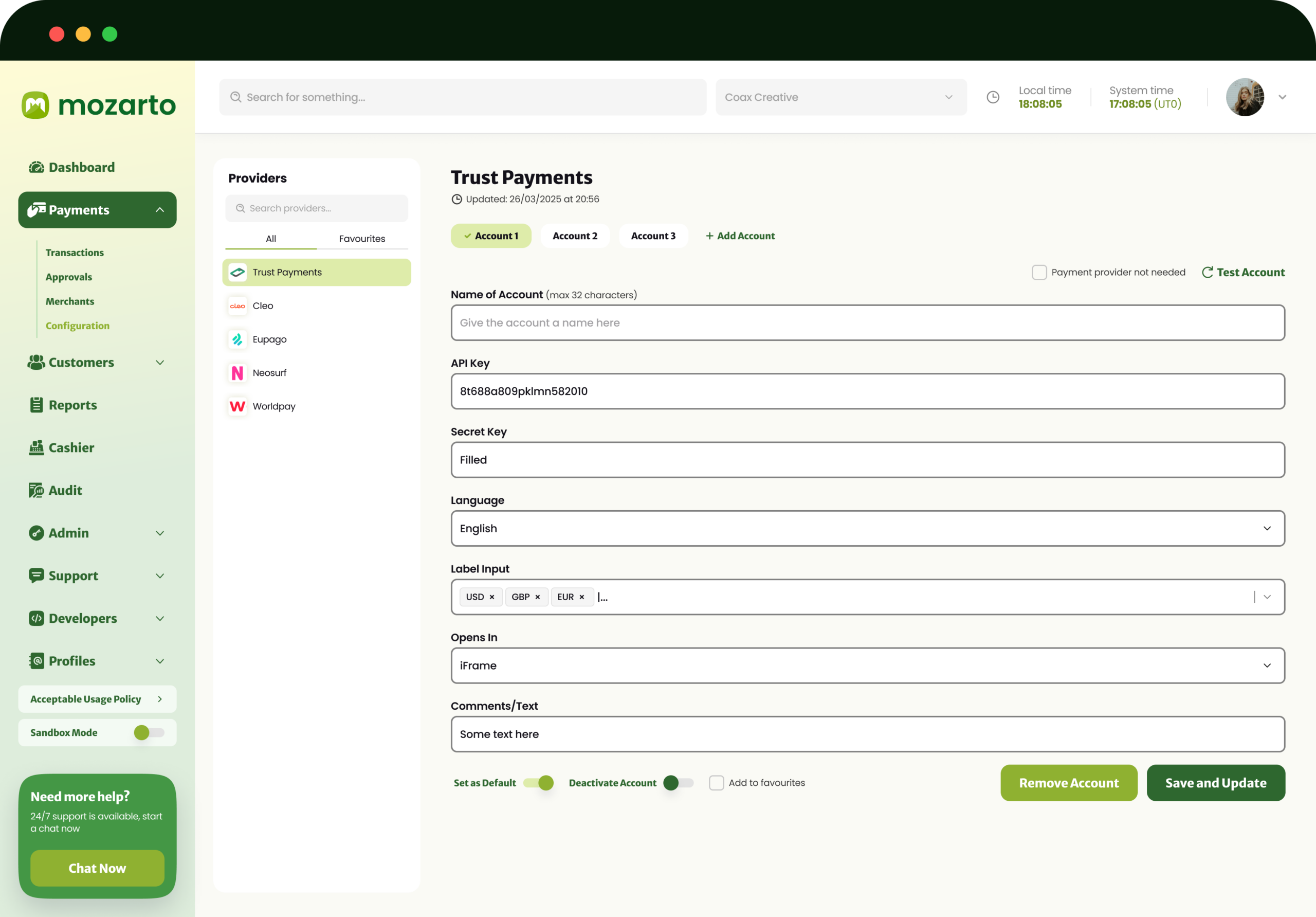Expand the Support menu chevron

pyautogui.click(x=160, y=576)
